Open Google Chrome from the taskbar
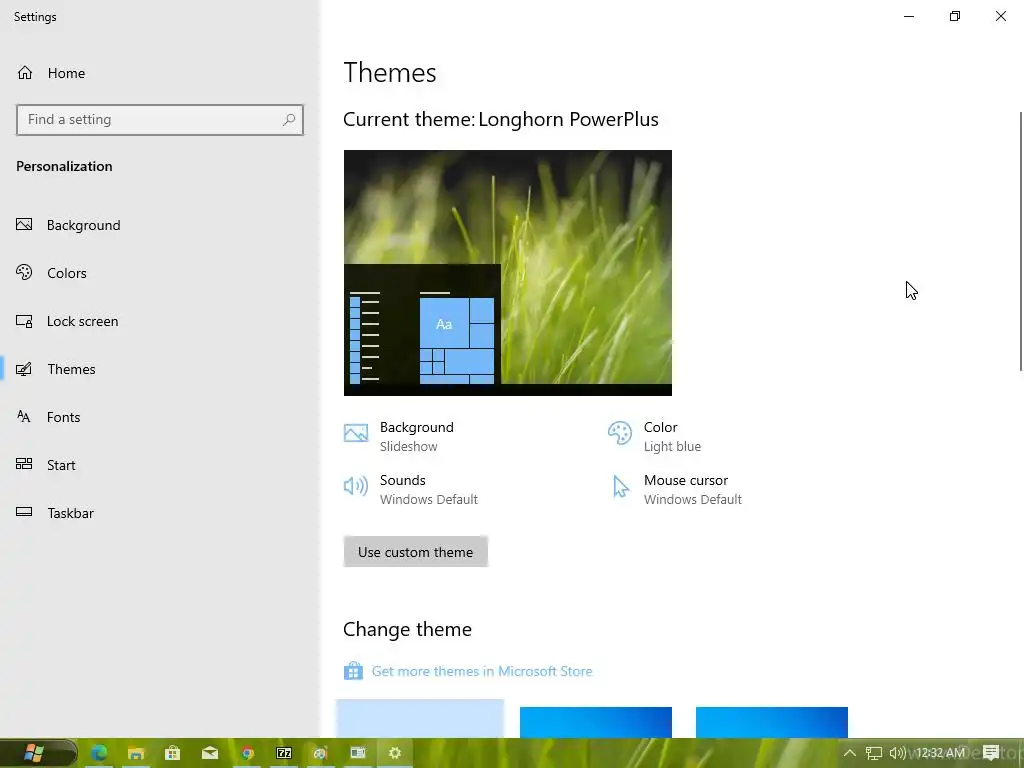Screen dimensions: 1024x768 (247, 753)
